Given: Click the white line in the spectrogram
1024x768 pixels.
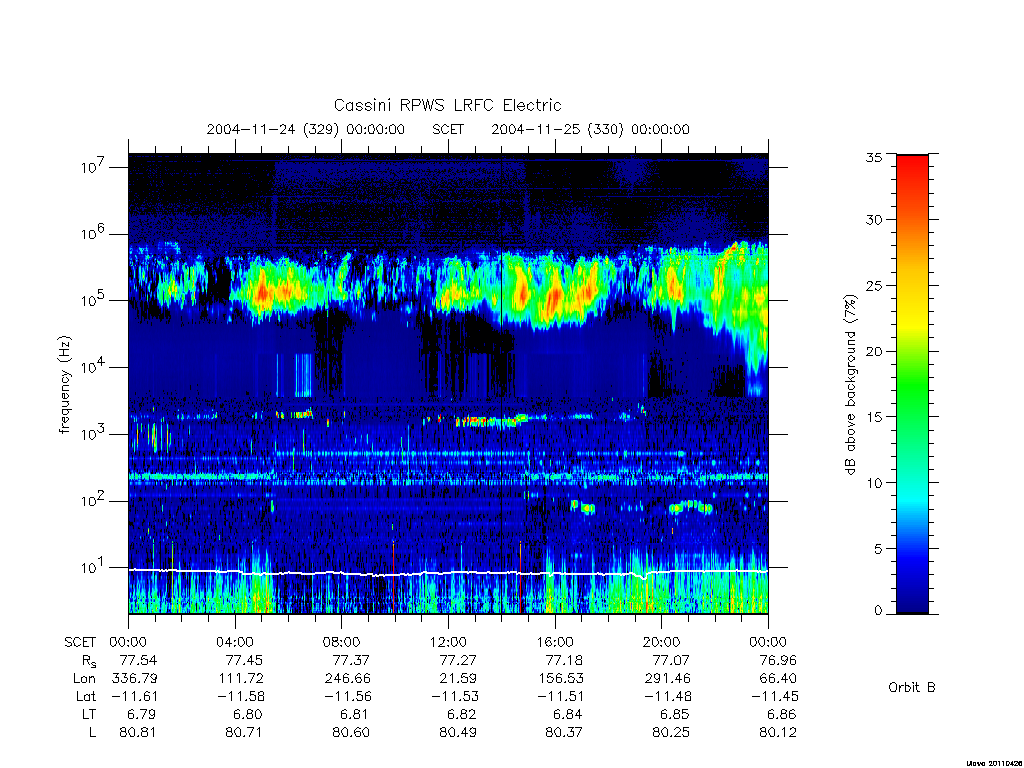Looking at the screenshot, I should click(448, 573).
